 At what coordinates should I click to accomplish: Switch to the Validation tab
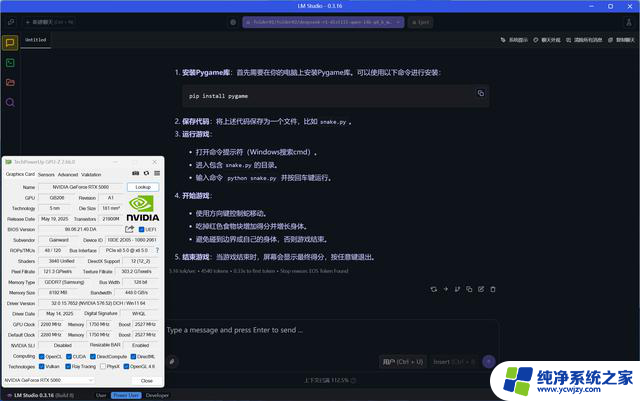[x=91, y=174]
